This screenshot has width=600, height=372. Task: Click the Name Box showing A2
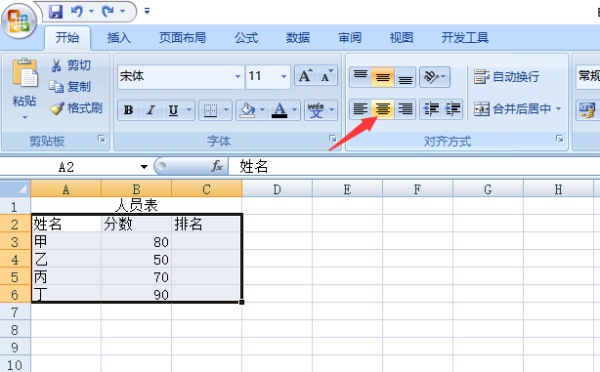[67, 167]
